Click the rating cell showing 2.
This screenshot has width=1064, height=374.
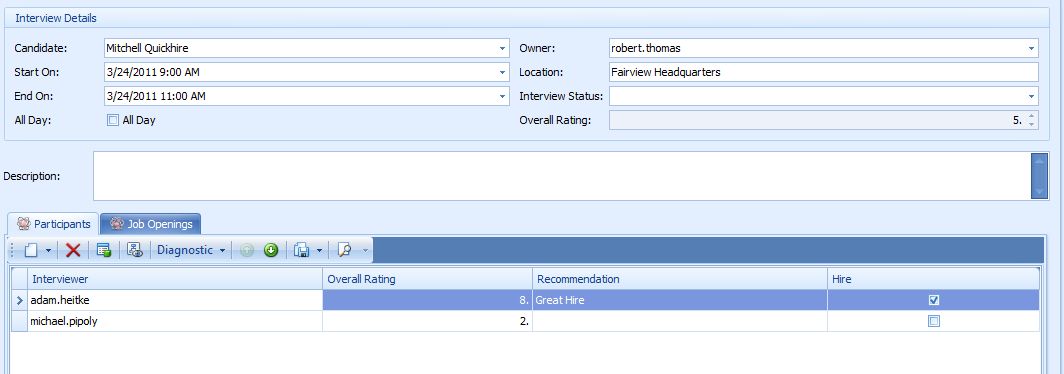click(x=427, y=321)
